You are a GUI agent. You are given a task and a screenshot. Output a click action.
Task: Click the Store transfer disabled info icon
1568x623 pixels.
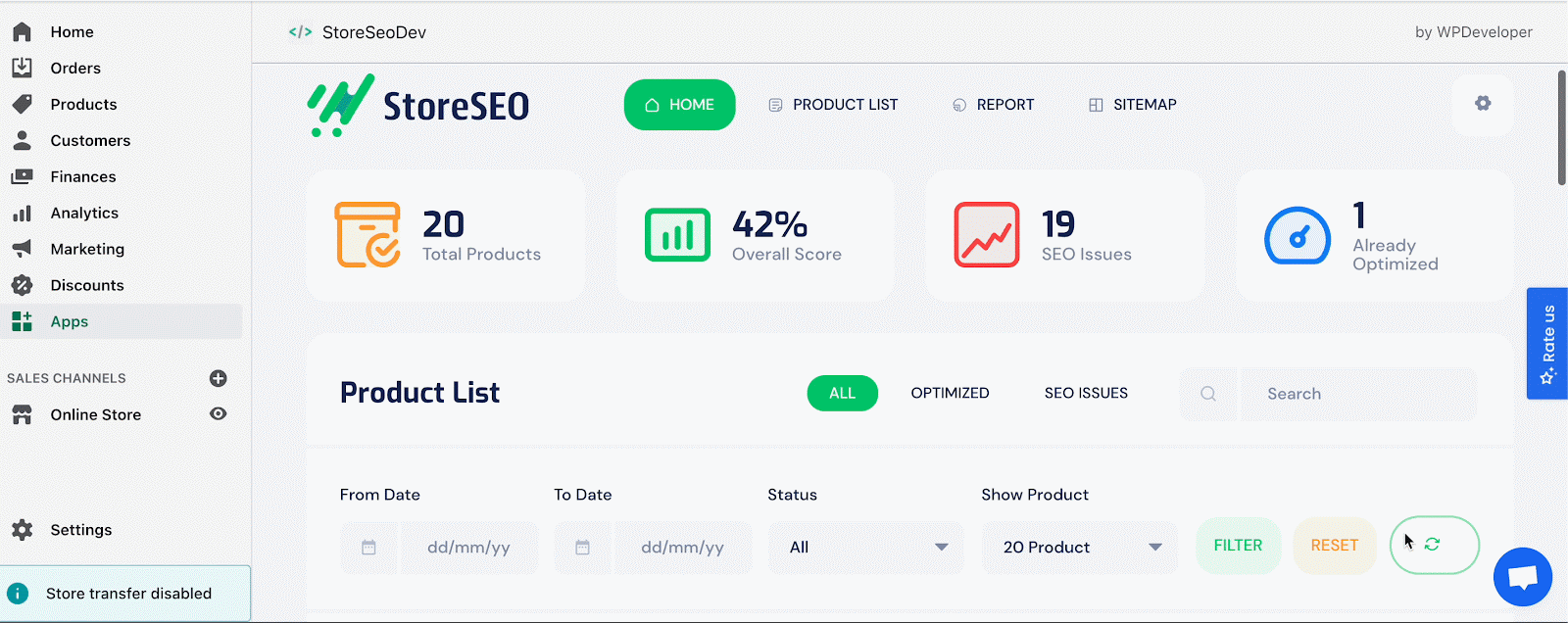pyautogui.click(x=18, y=594)
